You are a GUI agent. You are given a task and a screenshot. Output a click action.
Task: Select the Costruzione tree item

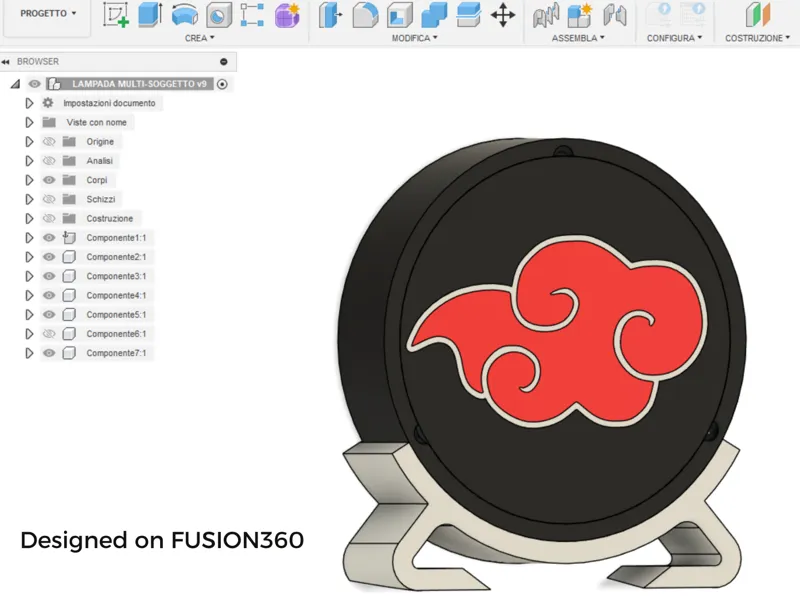point(109,218)
